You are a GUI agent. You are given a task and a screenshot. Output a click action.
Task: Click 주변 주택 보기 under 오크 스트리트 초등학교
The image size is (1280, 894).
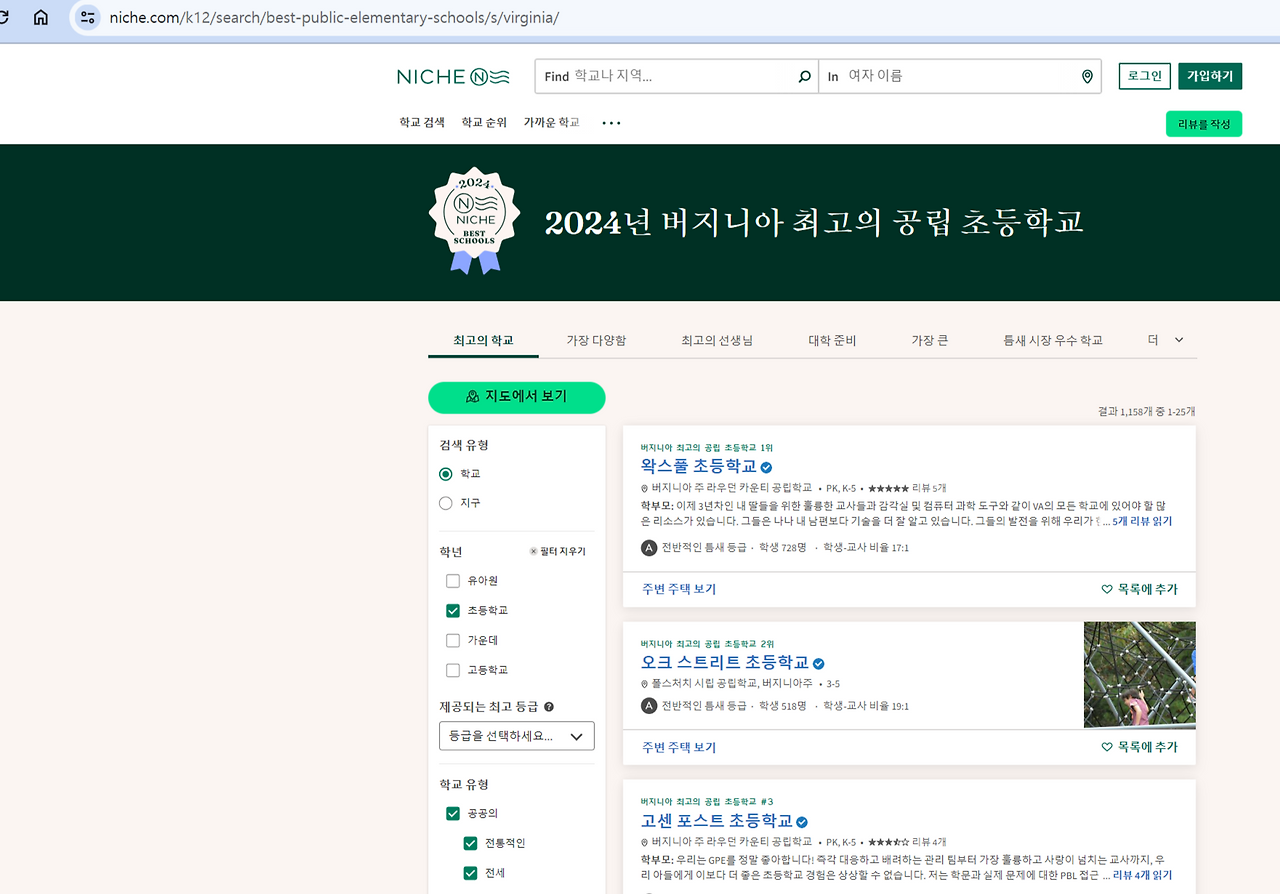pyautogui.click(x=679, y=748)
